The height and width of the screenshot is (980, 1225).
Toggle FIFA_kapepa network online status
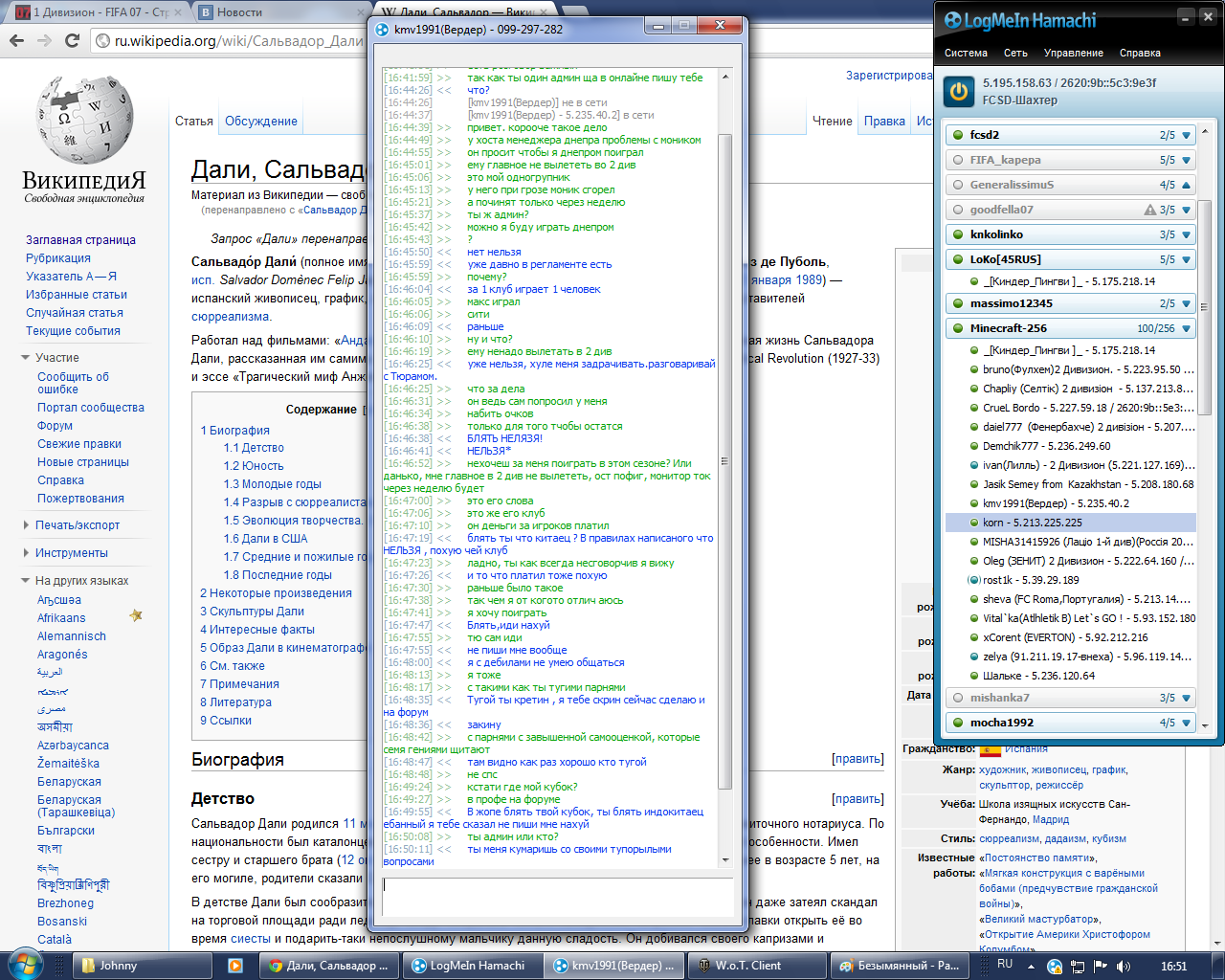pos(958,160)
